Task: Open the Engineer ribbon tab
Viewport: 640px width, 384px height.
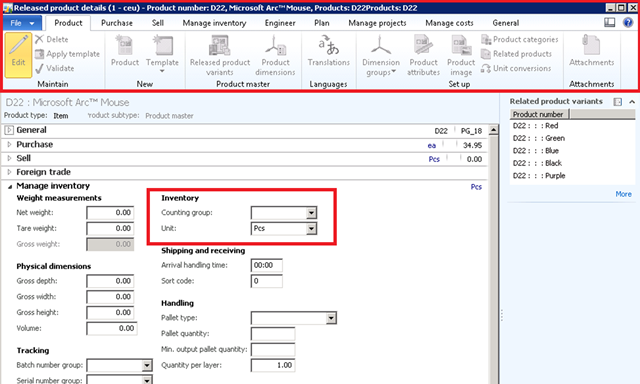Action: tap(280, 23)
